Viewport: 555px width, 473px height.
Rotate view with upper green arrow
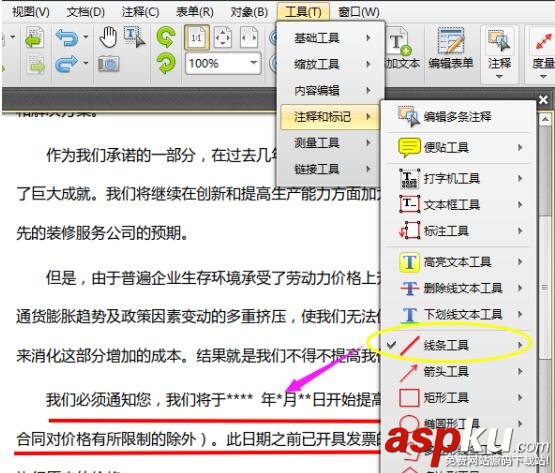point(166,37)
